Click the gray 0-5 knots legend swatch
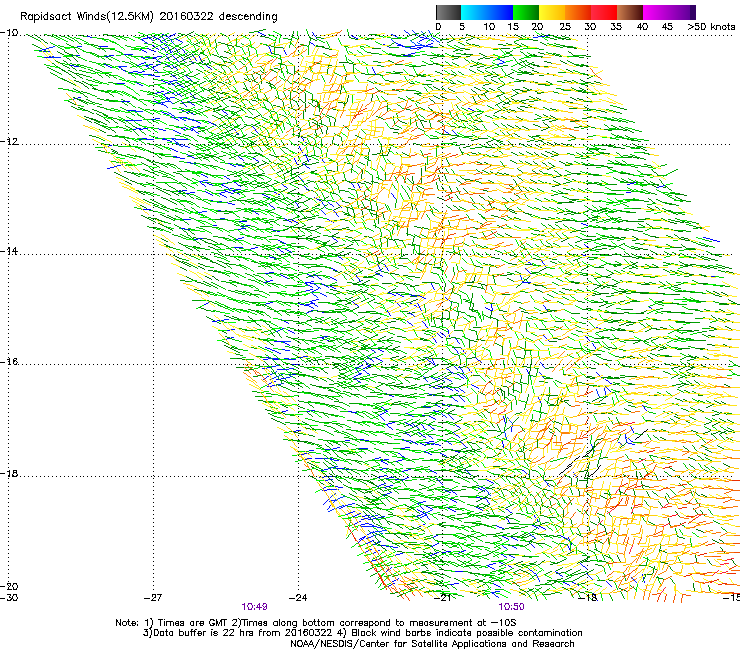The height and width of the screenshot is (650, 740). tap(448, 12)
